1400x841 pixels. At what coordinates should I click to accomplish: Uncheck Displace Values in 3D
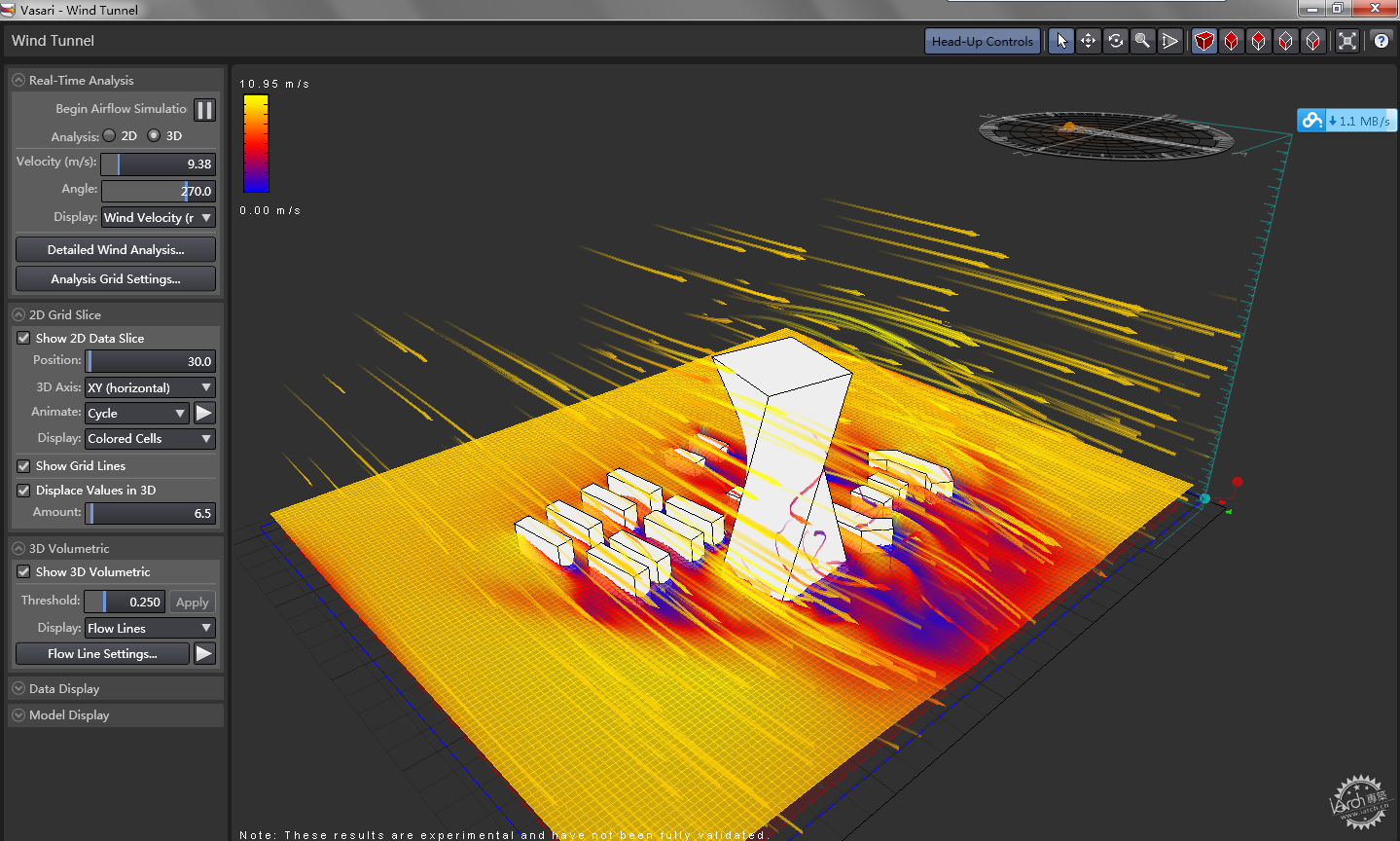(23, 490)
